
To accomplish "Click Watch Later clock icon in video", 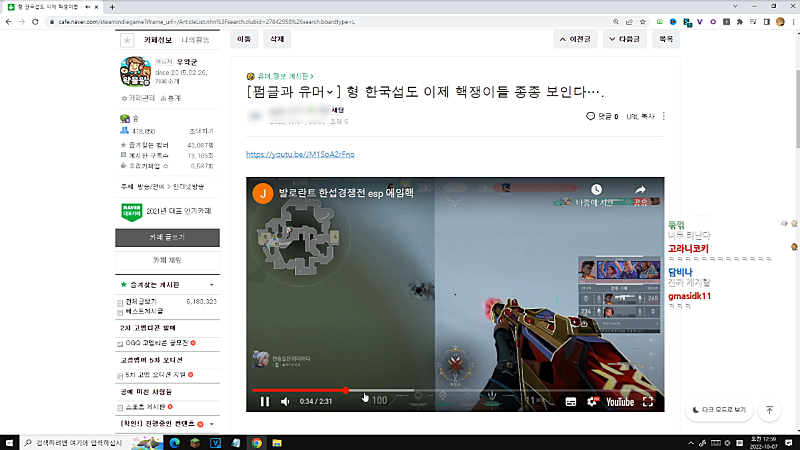I will pyautogui.click(x=596, y=189).
